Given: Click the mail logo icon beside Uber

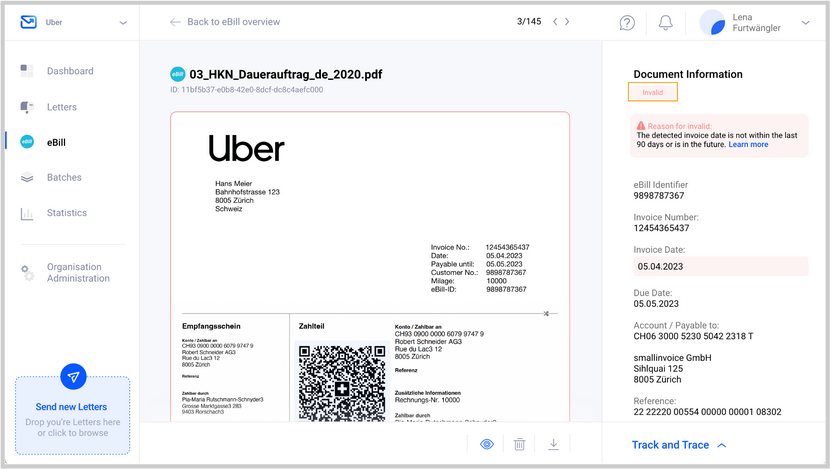Looking at the screenshot, I should pyautogui.click(x=28, y=22).
